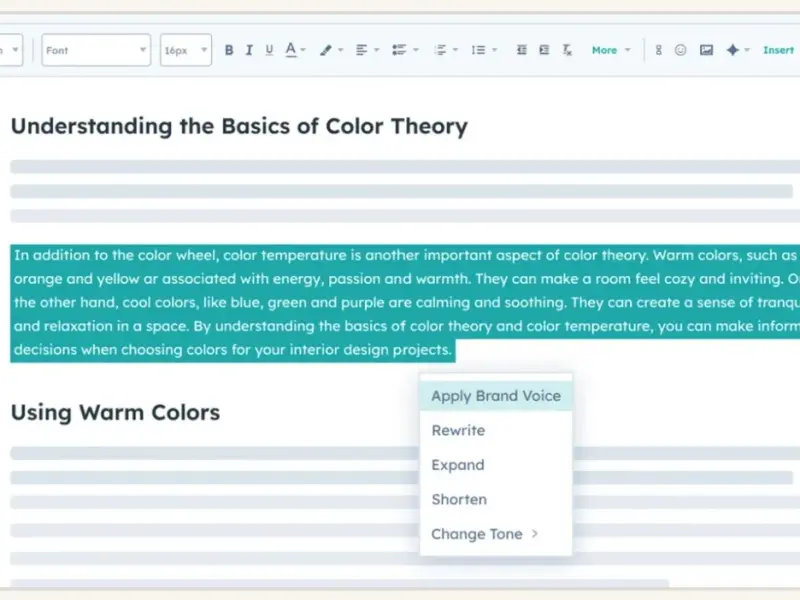Open the emoji picker smiley icon
800x600 pixels.
(680, 50)
